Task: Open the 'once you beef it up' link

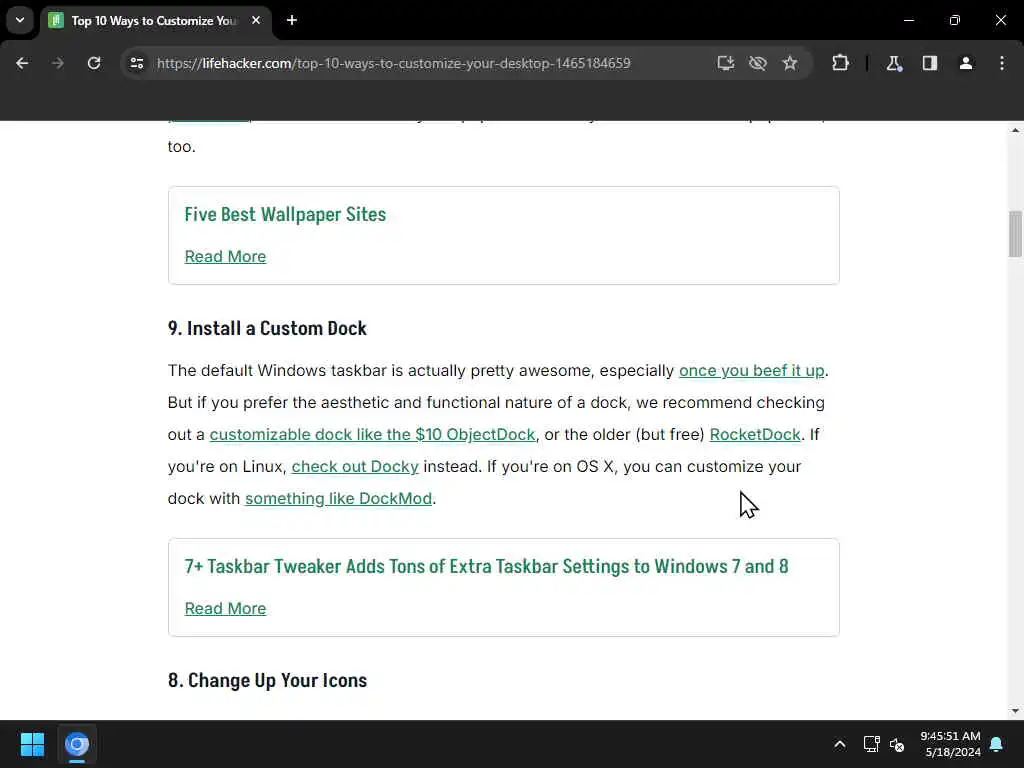Action: (752, 371)
